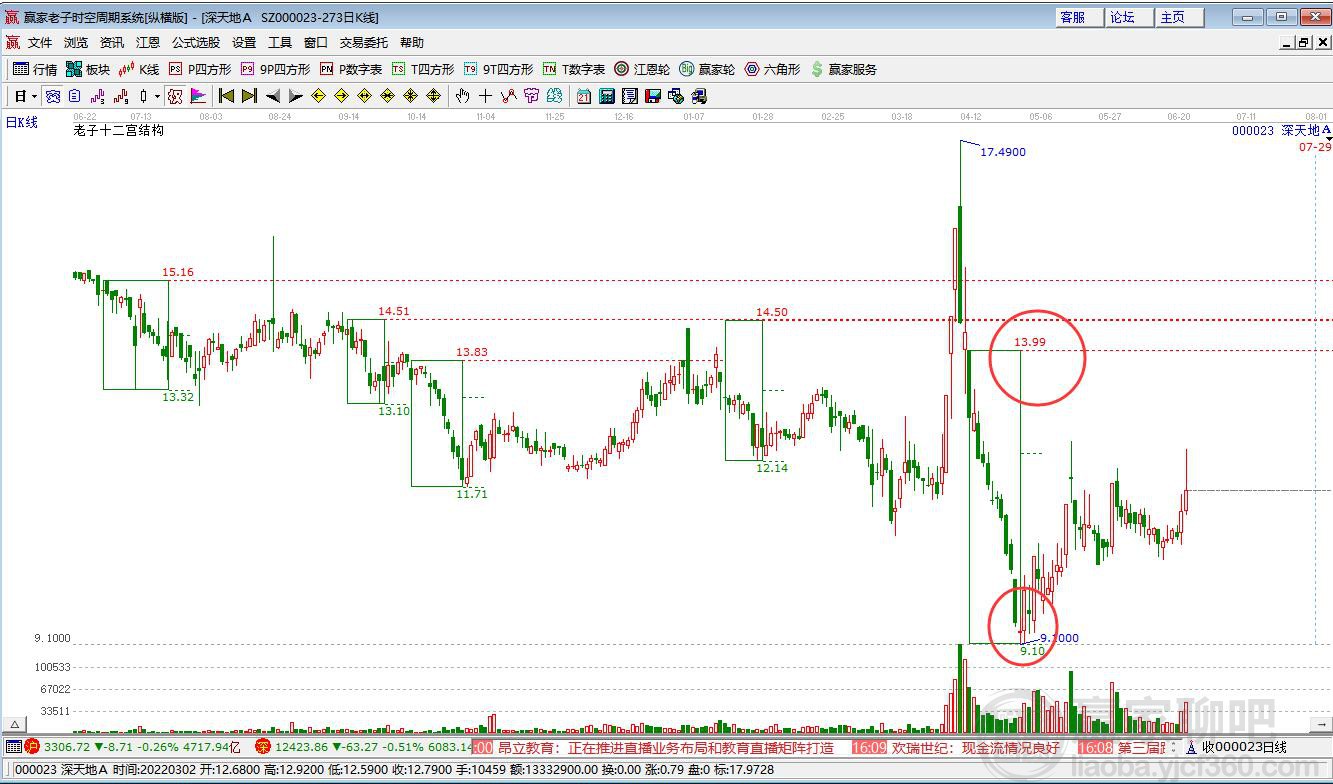Step chart backward with left arrow

pyautogui.click(x=272, y=96)
